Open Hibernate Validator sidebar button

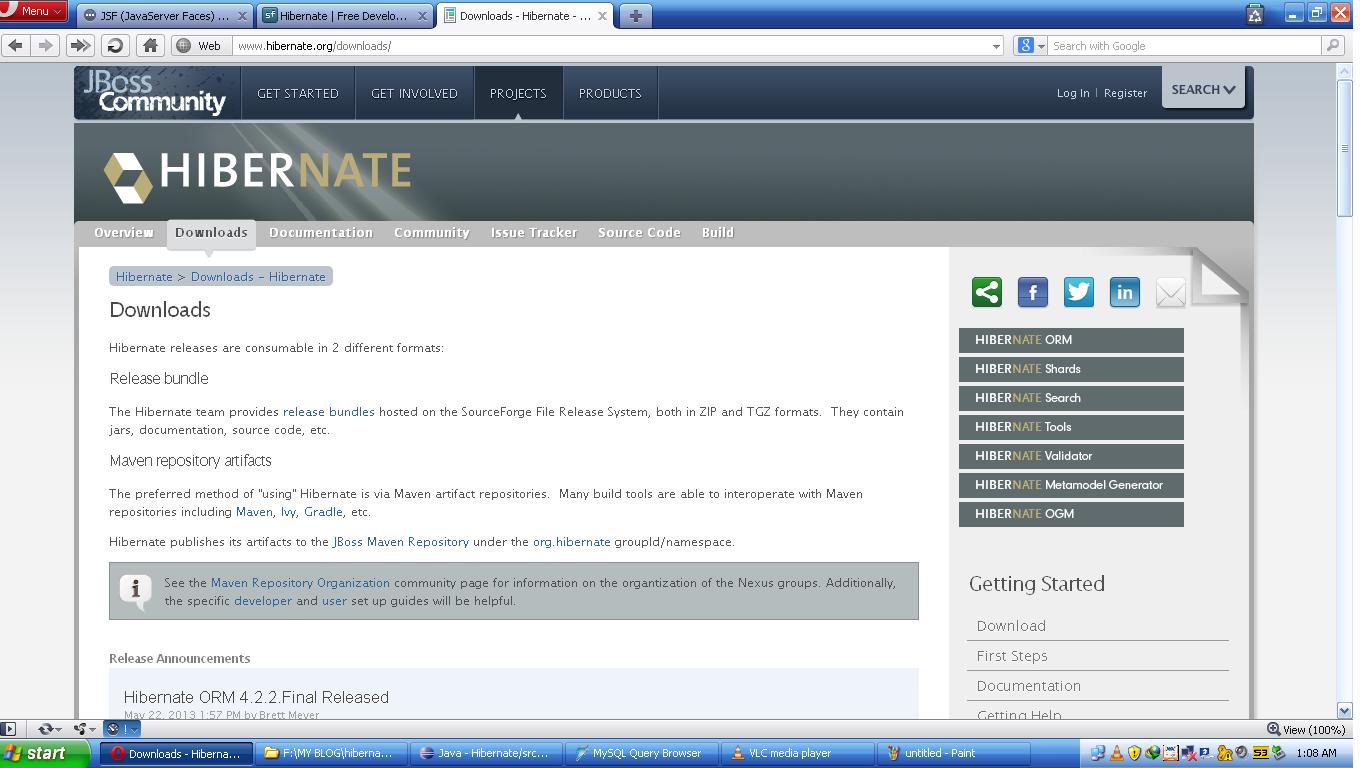tap(1071, 456)
